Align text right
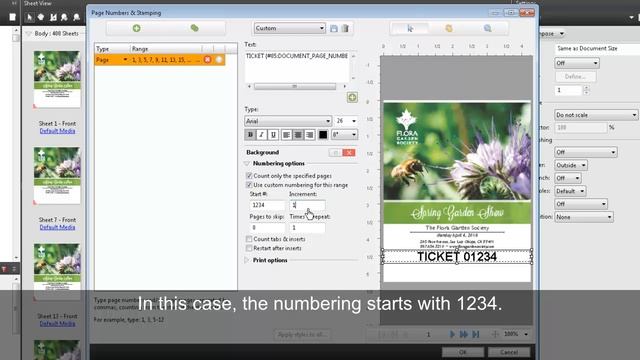This screenshot has height=360, width=640. click(x=309, y=134)
